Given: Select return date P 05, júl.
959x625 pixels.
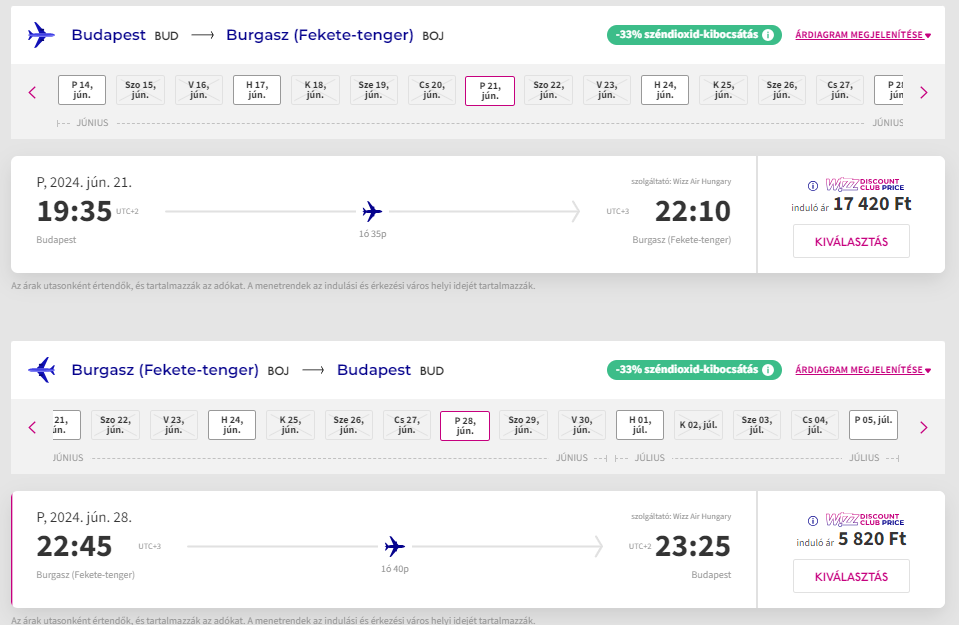Looking at the screenshot, I should coord(873,425).
